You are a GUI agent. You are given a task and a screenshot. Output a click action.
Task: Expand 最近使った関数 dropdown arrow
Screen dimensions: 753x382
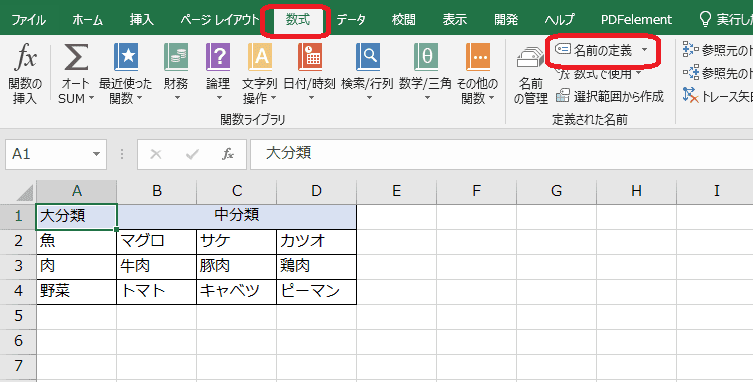pos(140,99)
